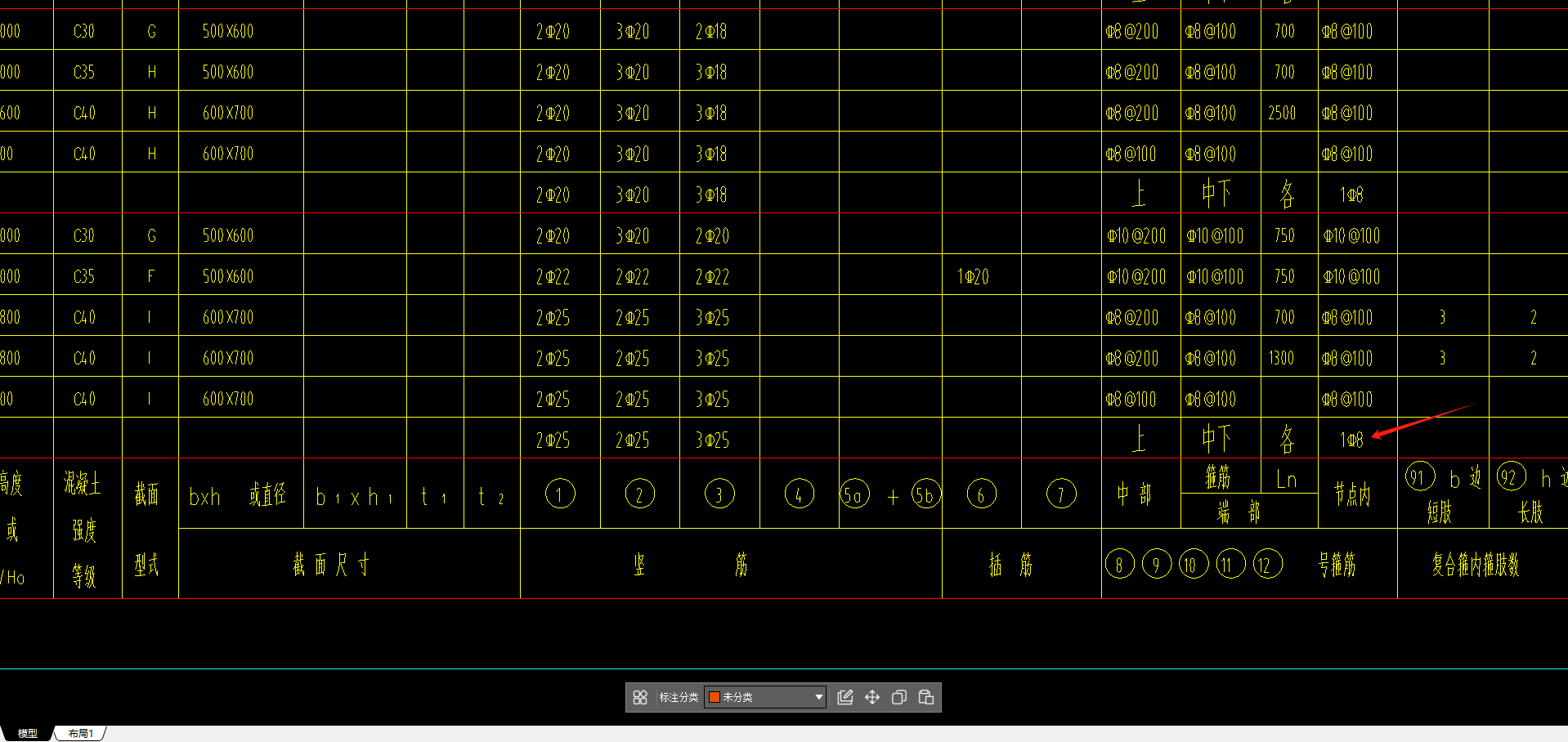Click the 长肢 header label
The height and width of the screenshot is (742, 1568).
click(1530, 512)
